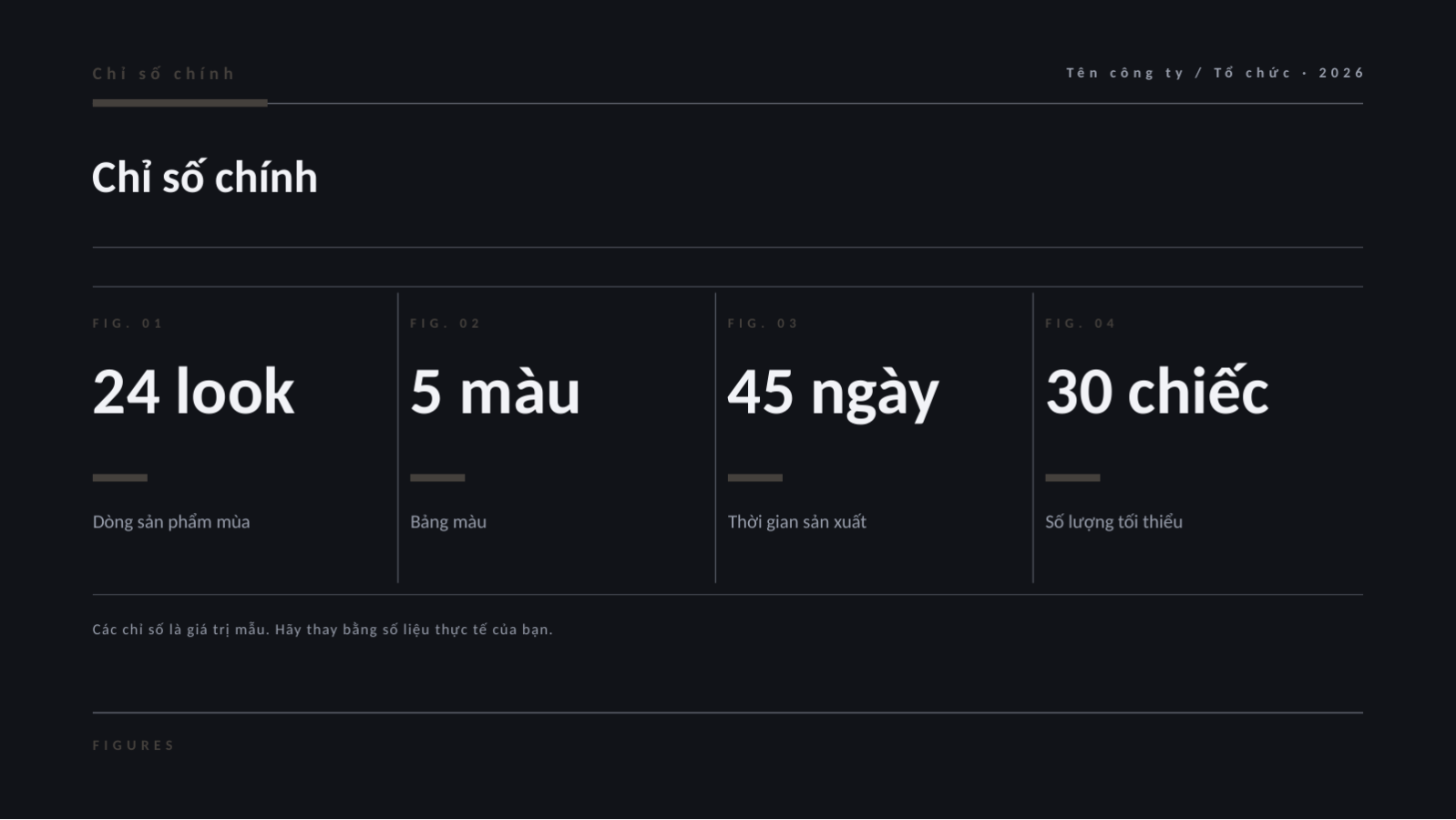Click the accent dash below '30 chiếc'
Image resolution: width=1456 pixels, height=820 pixels.
pos(1072,477)
